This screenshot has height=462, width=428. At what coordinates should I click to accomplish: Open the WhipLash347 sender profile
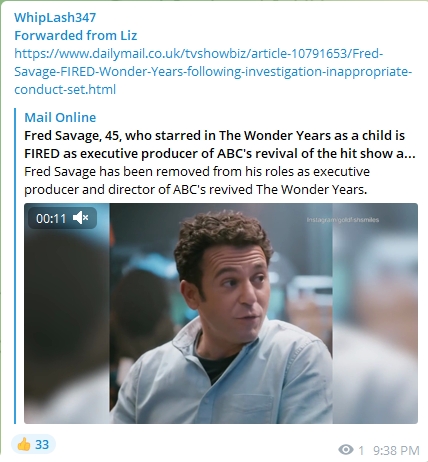pos(55,17)
